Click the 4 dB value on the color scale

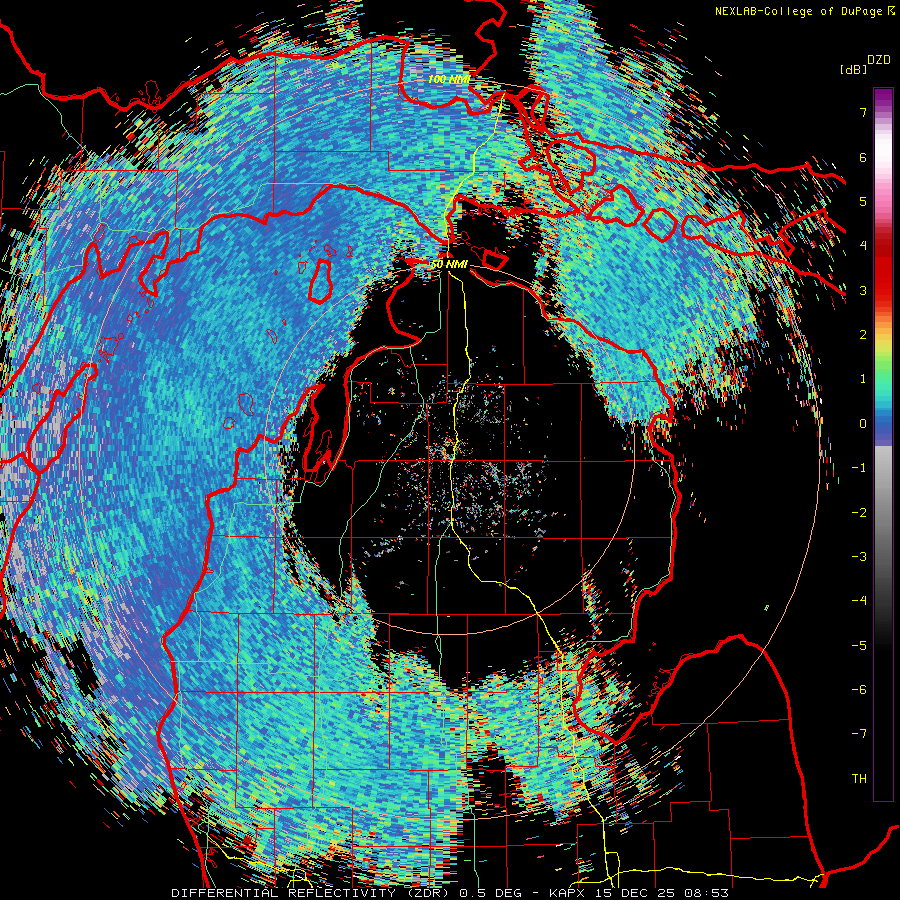point(863,246)
